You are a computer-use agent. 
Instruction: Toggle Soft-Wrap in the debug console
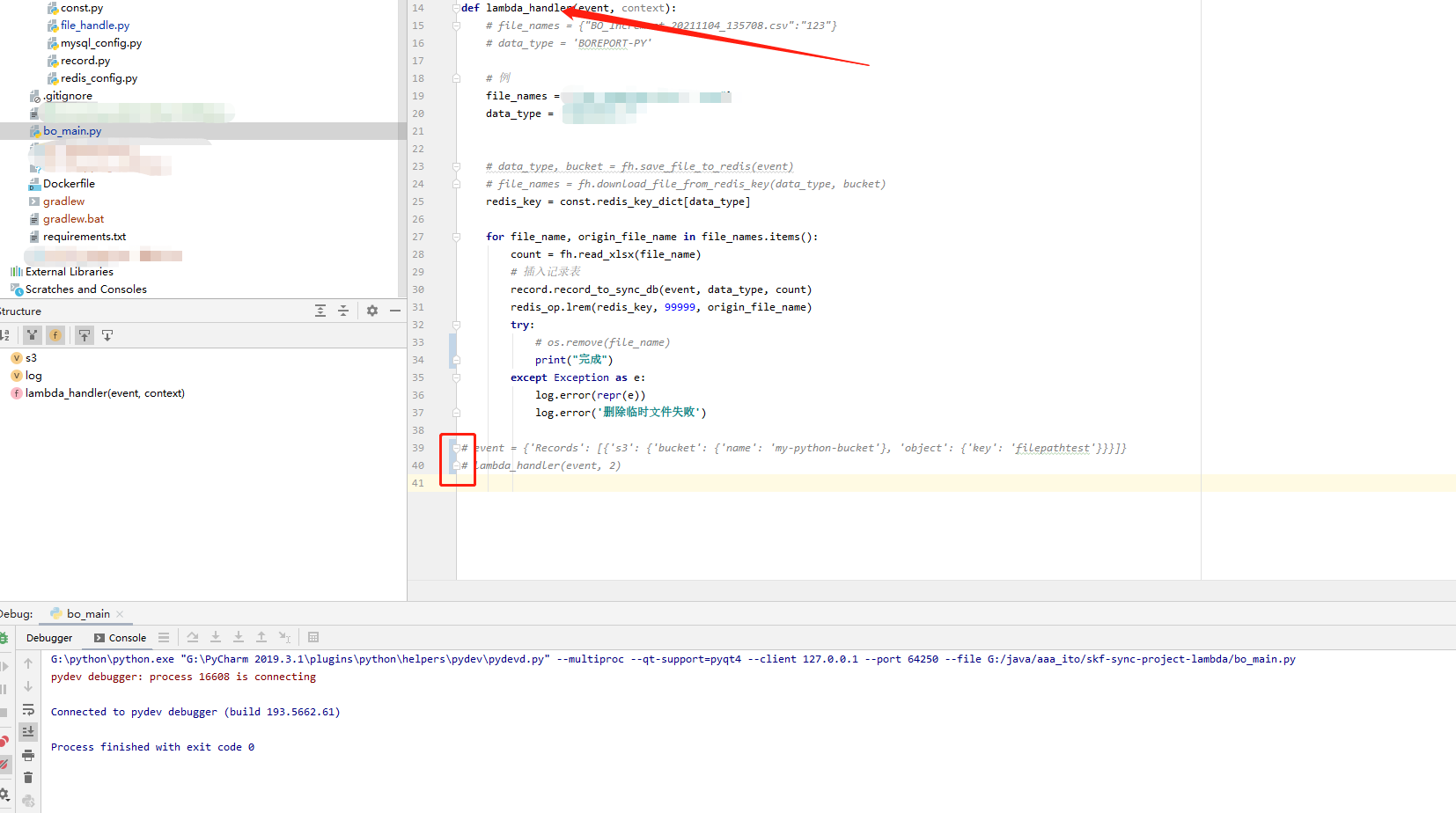[28, 709]
